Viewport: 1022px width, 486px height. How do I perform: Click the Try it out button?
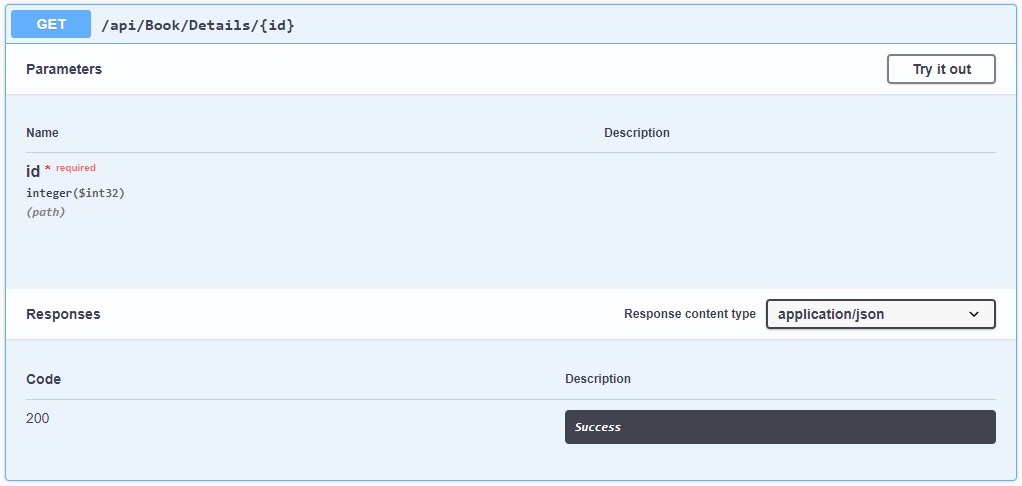(x=941, y=69)
